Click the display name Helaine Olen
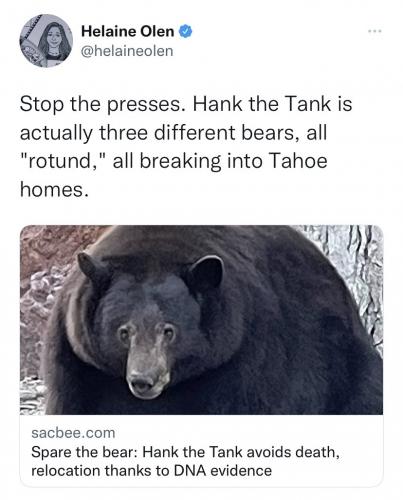The width and height of the screenshot is (403, 500). click(x=127, y=32)
